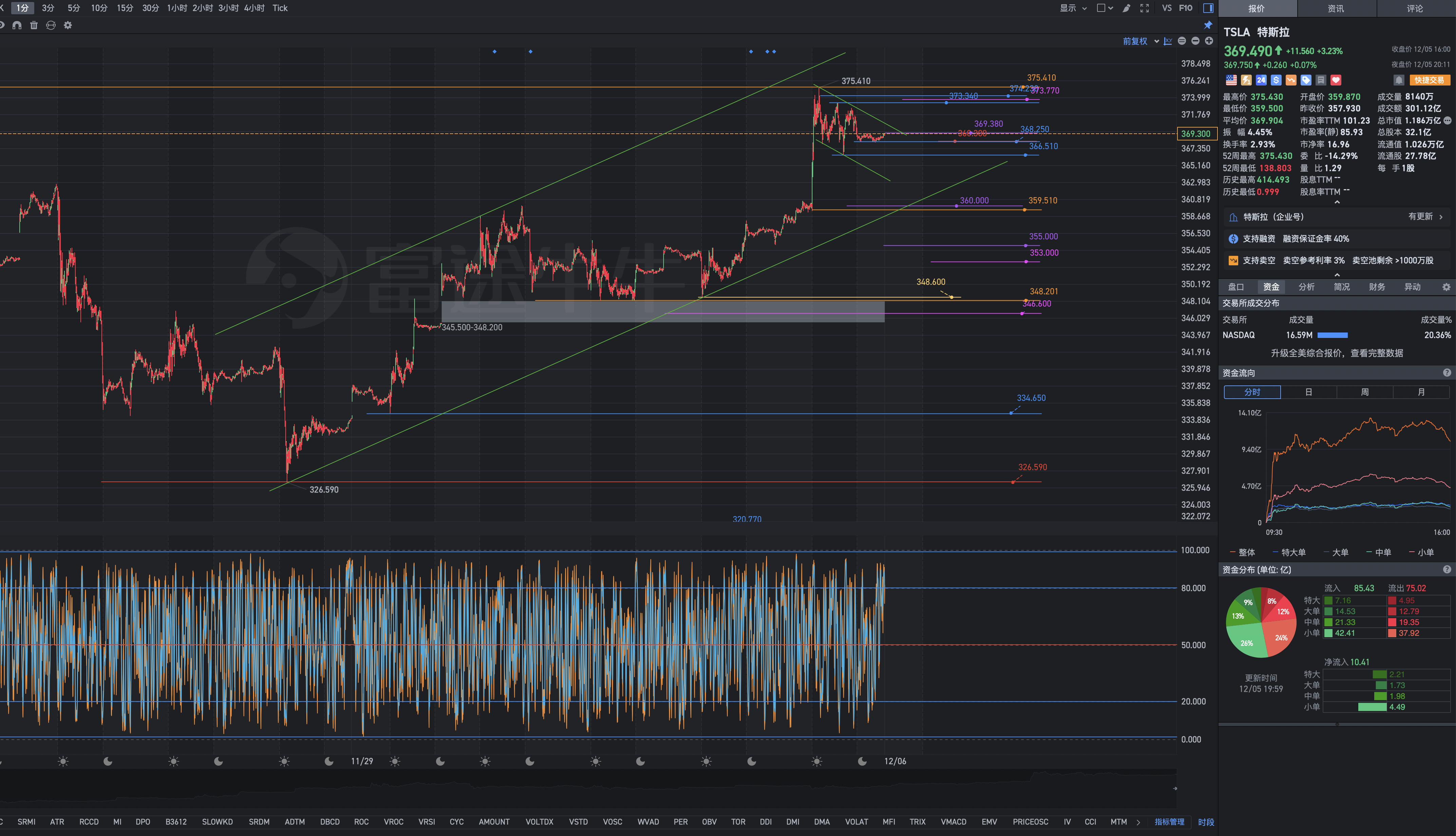Toggle 整体 line in capital flow legend
The width and height of the screenshot is (1456, 836).
(x=1243, y=552)
